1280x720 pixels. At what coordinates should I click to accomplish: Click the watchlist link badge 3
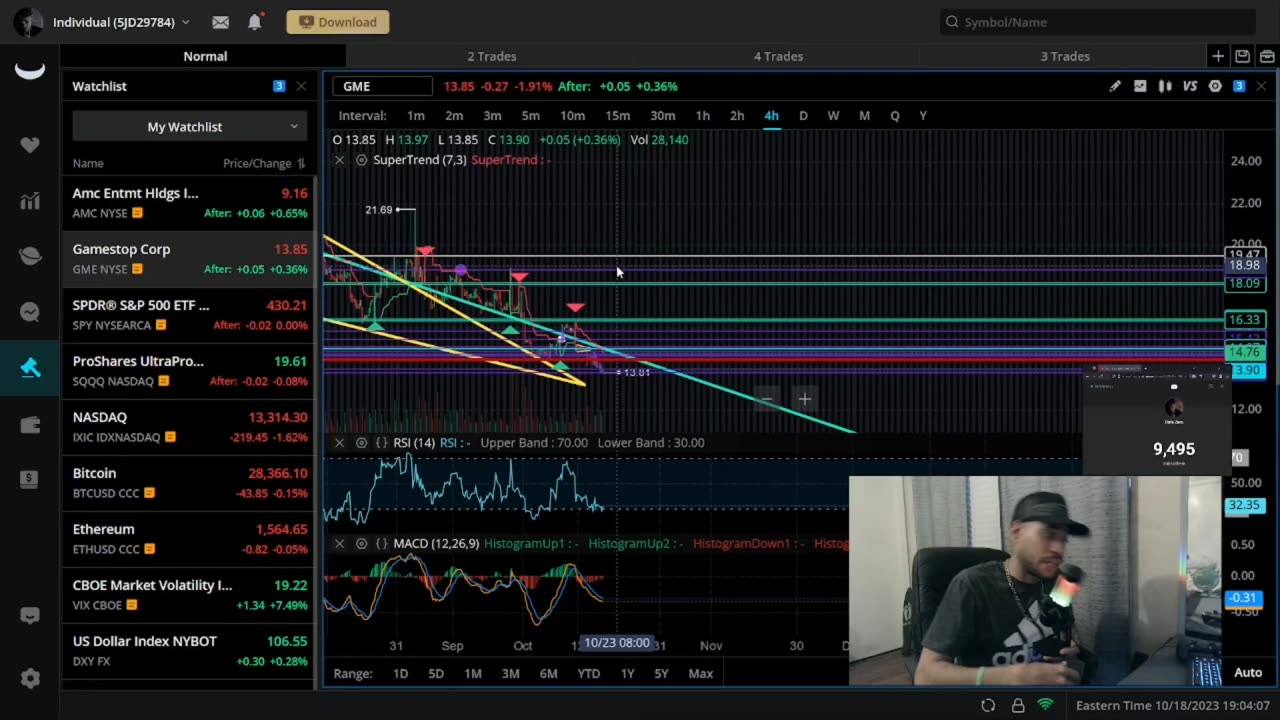(279, 86)
